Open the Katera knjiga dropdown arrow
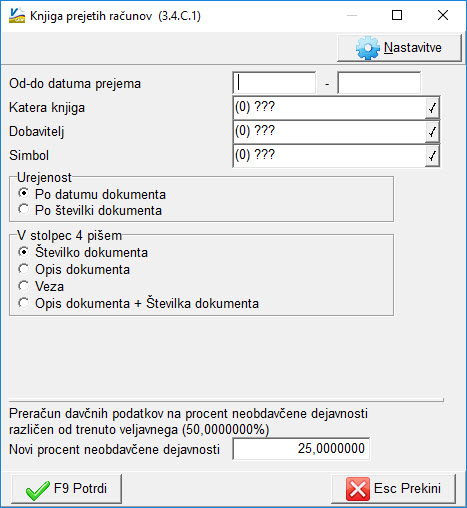 point(432,108)
